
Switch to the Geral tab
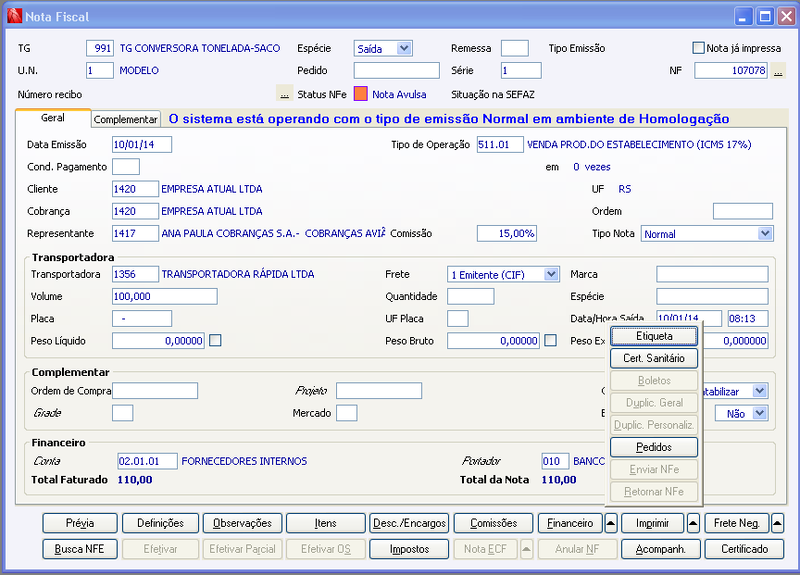53,118
